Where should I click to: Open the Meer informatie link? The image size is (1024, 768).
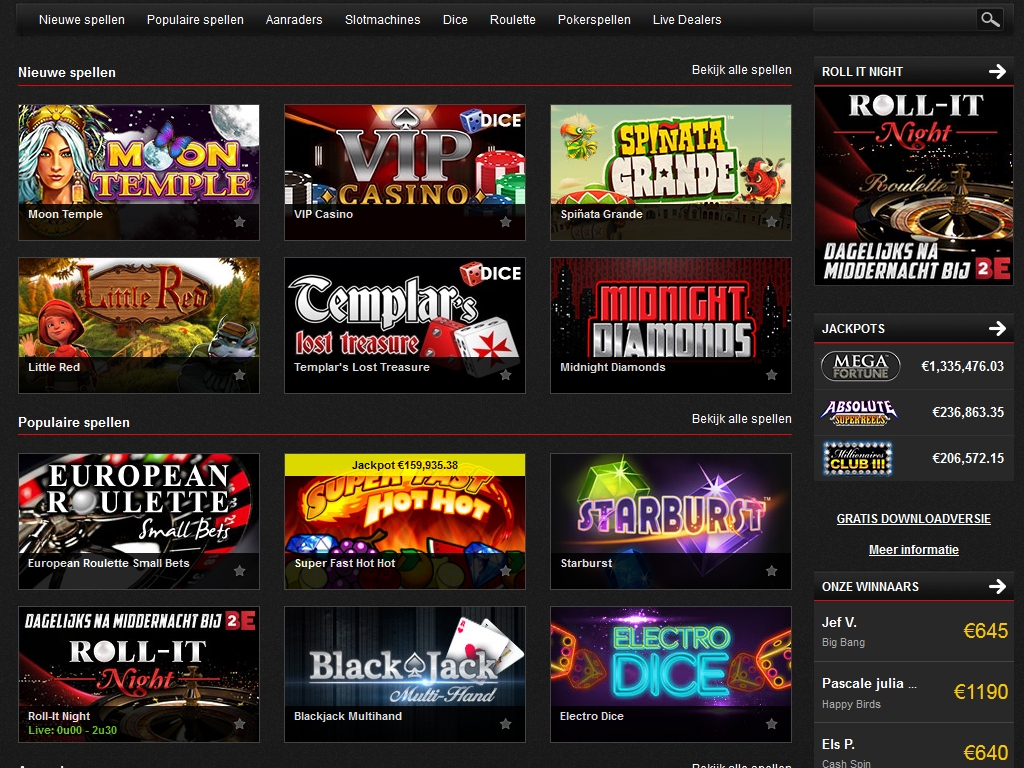[913, 550]
